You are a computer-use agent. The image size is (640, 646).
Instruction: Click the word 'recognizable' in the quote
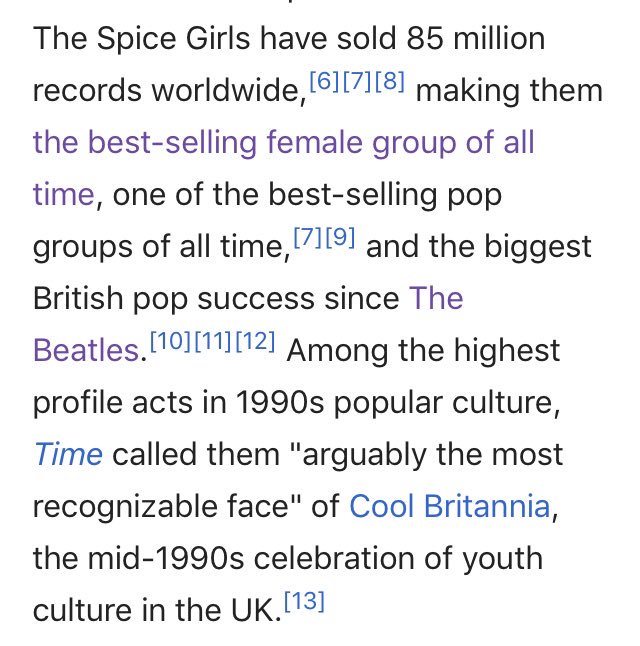pyautogui.click(x=125, y=507)
